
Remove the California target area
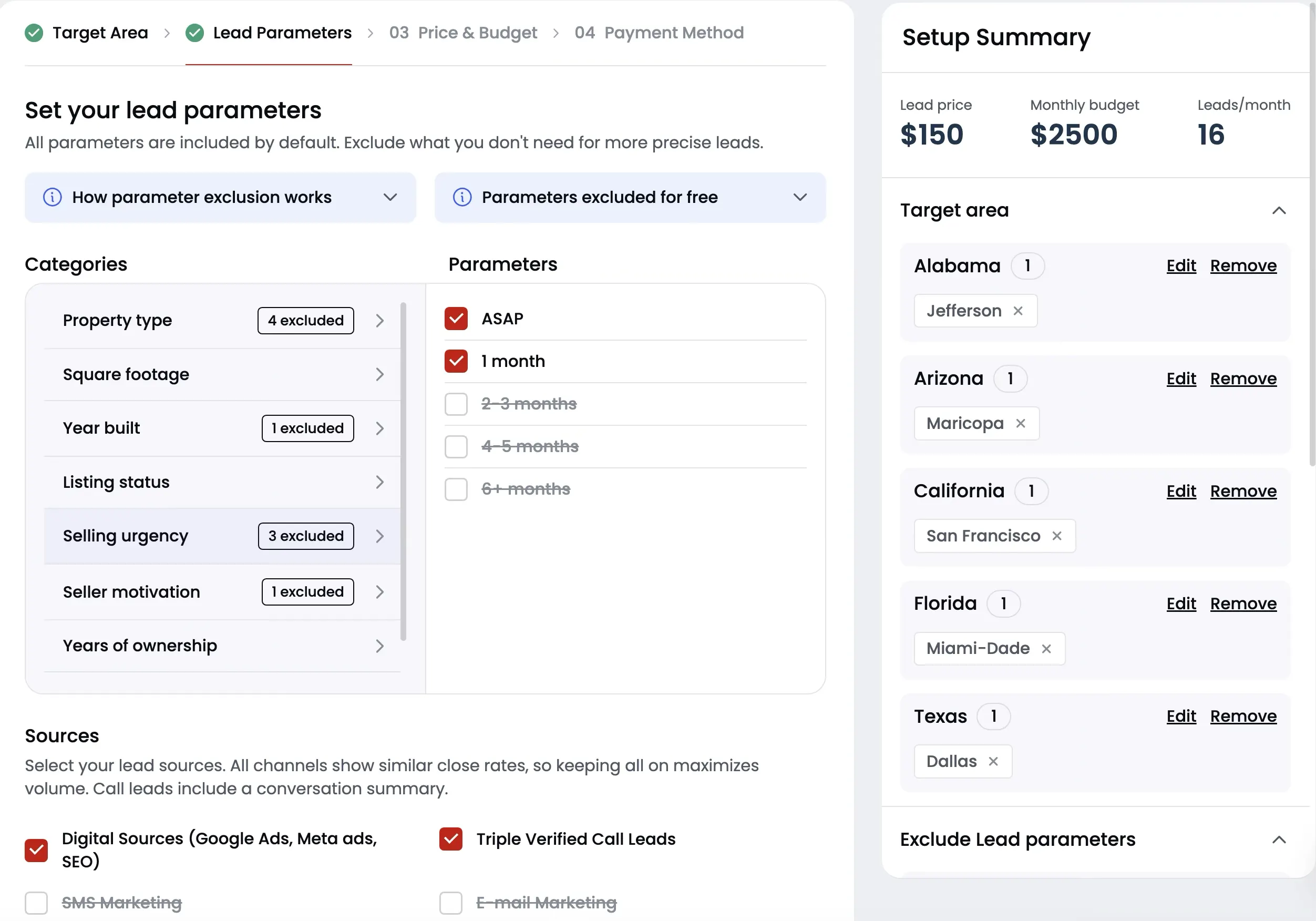tap(1243, 492)
